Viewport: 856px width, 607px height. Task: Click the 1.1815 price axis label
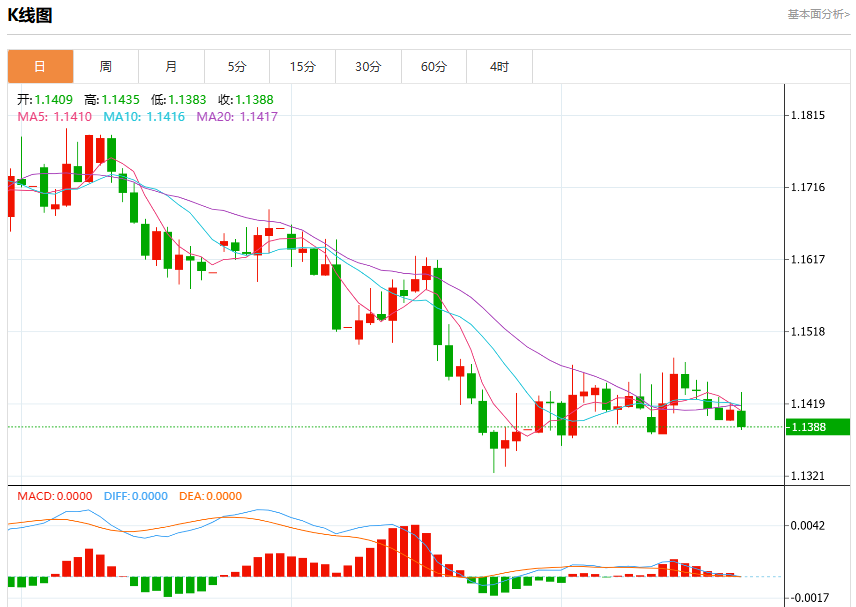(808, 115)
